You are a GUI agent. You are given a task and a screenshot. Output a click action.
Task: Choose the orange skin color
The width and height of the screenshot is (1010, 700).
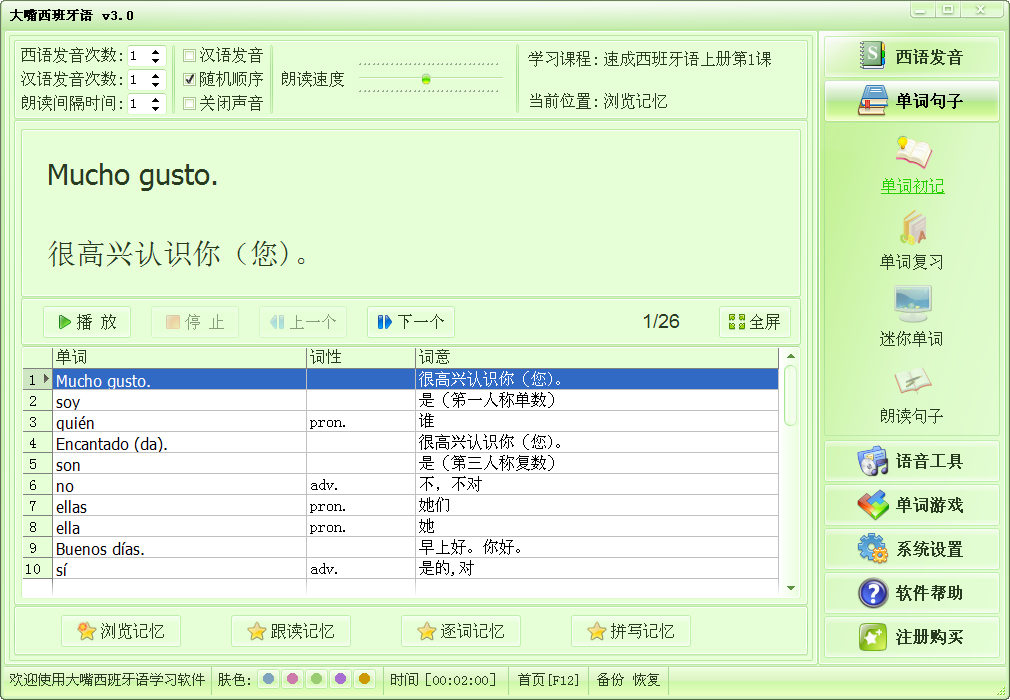coord(365,679)
